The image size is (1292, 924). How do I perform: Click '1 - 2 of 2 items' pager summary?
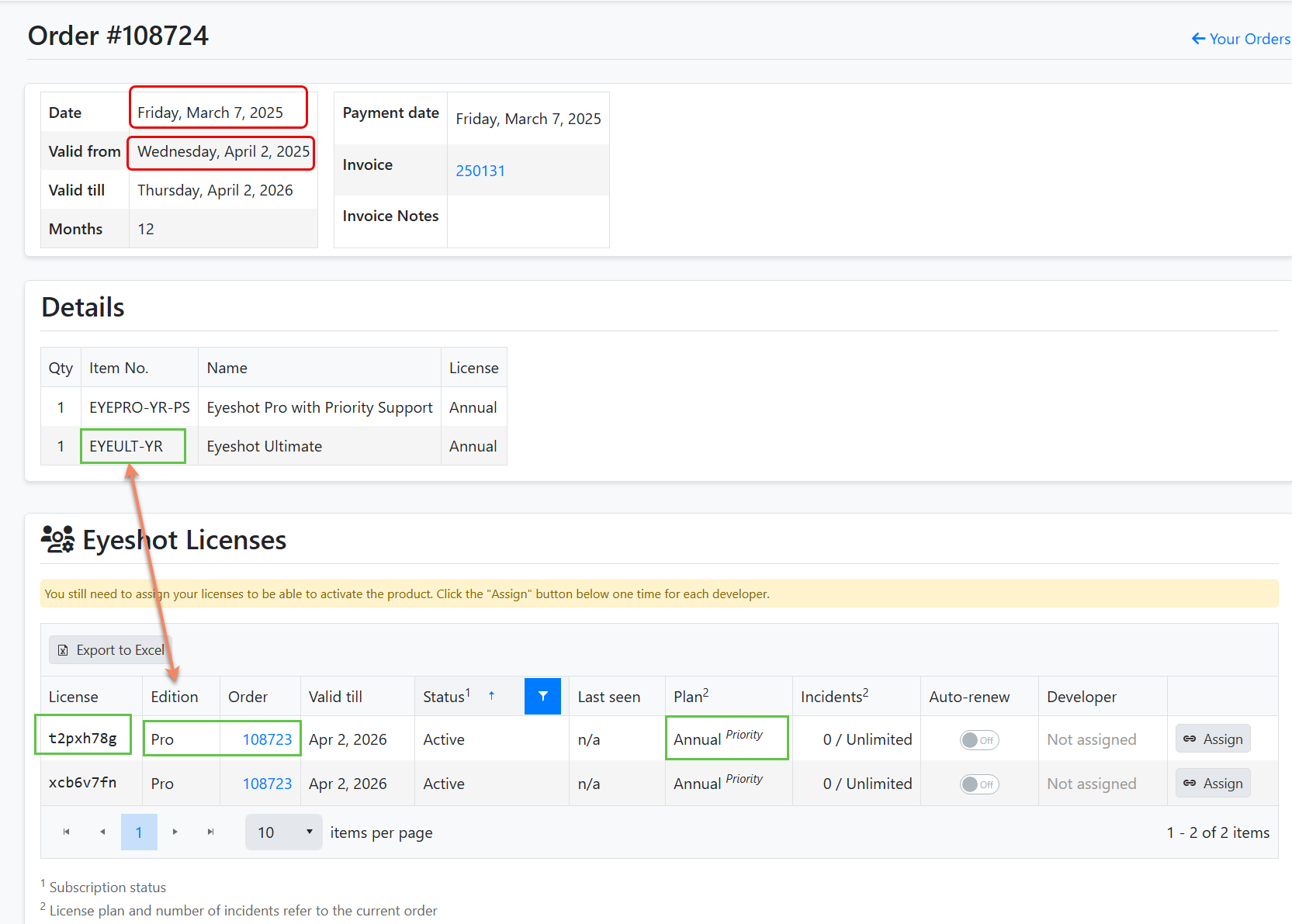pos(1218,832)
